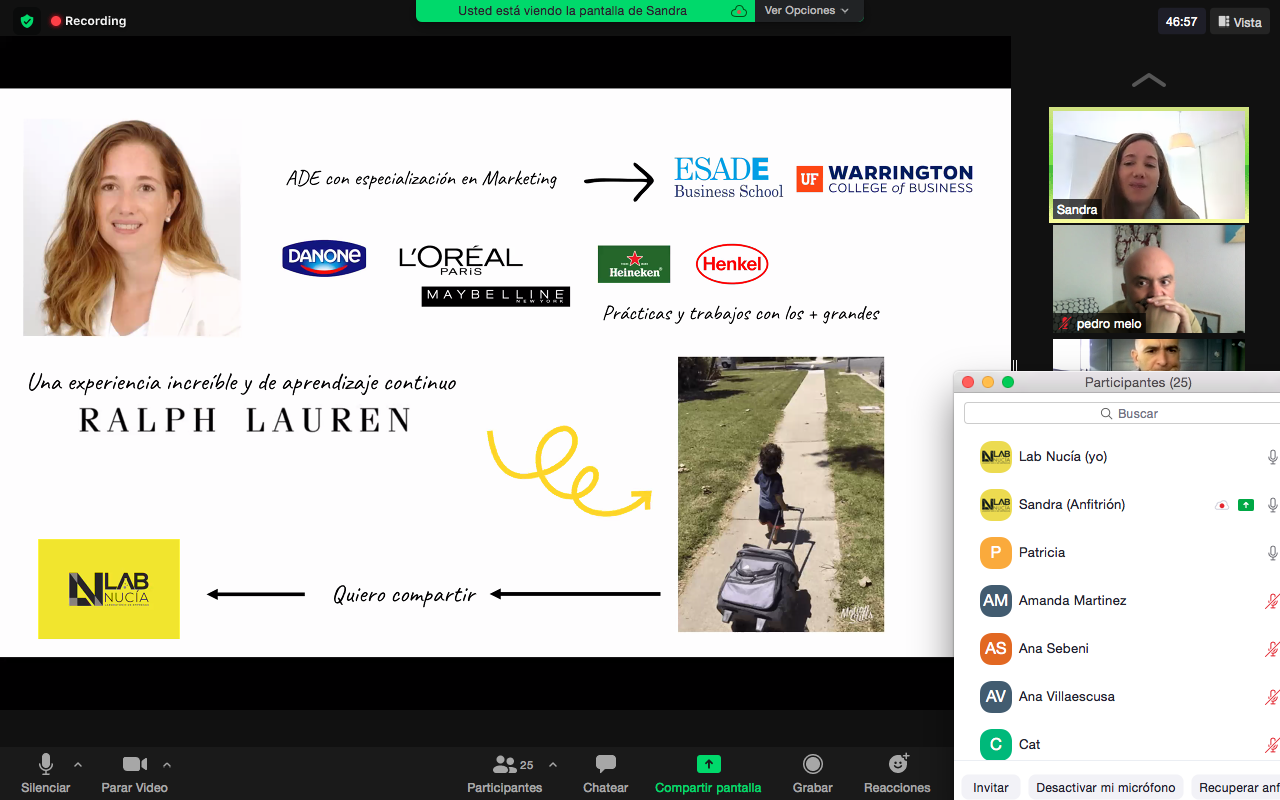Switch layout with the Vista button
The height and width of the screenshot is (800, 1280).
(1240, 22)
